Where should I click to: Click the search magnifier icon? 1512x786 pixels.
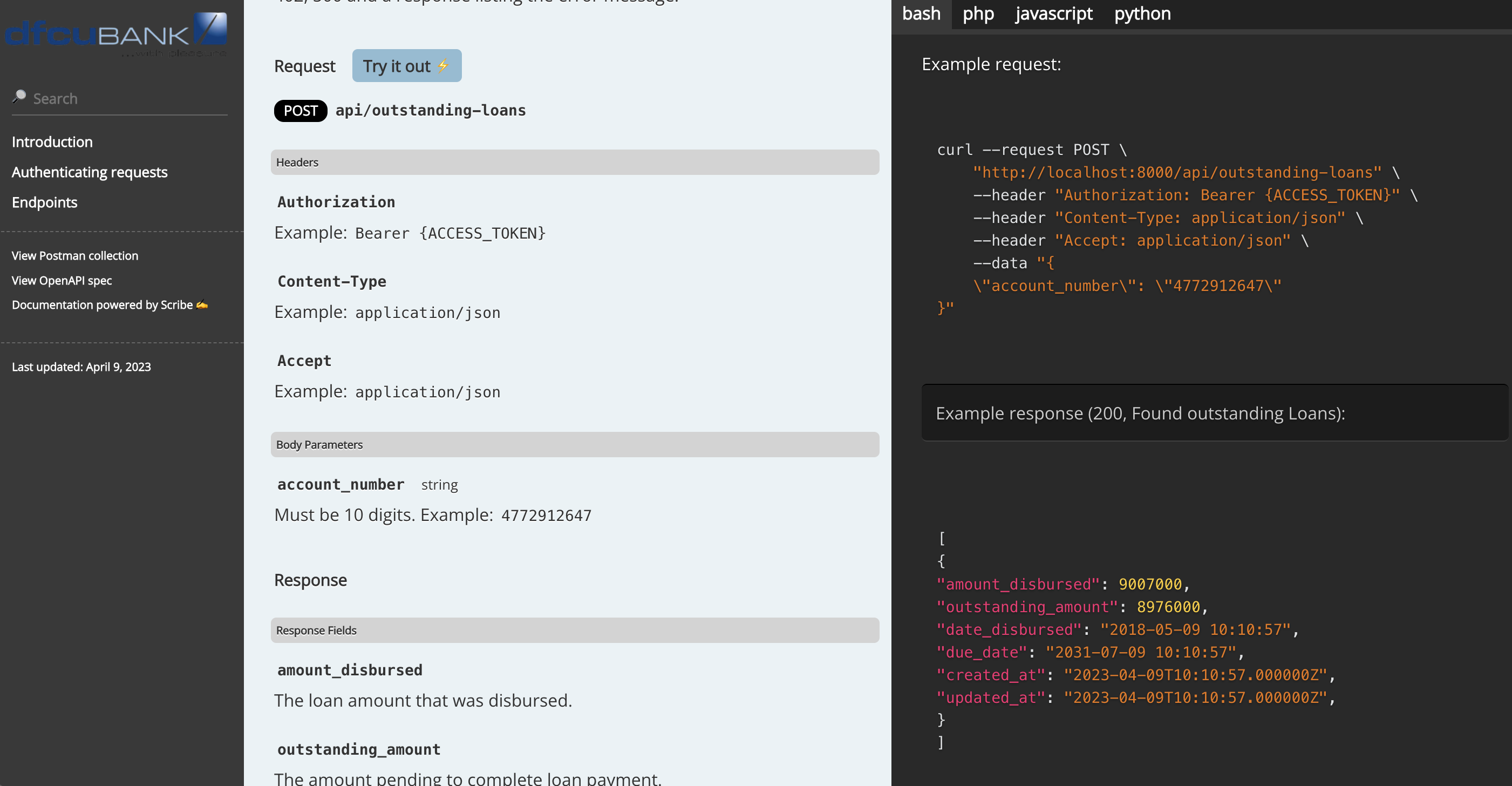coord(19,96)
